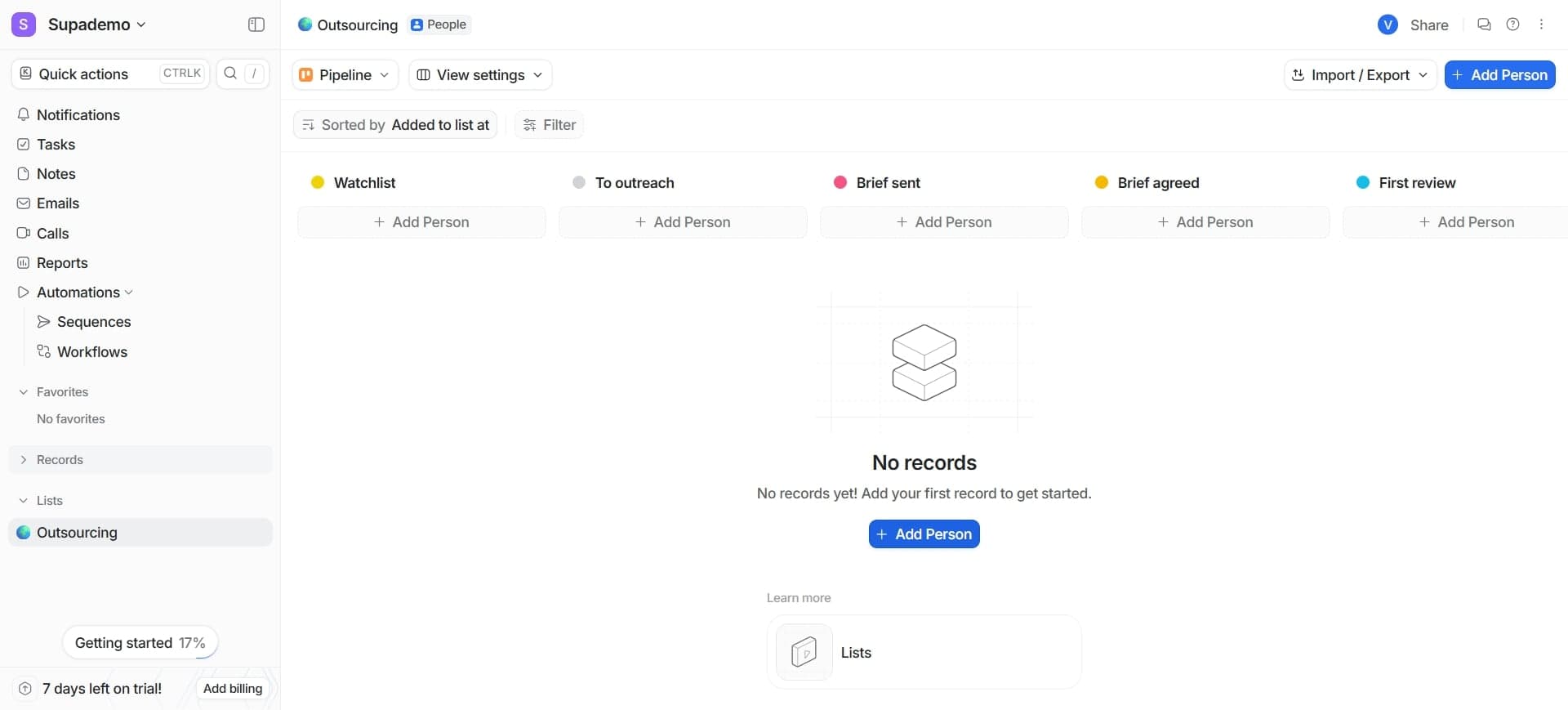Open the comments chat icon

coord(1484,25)
